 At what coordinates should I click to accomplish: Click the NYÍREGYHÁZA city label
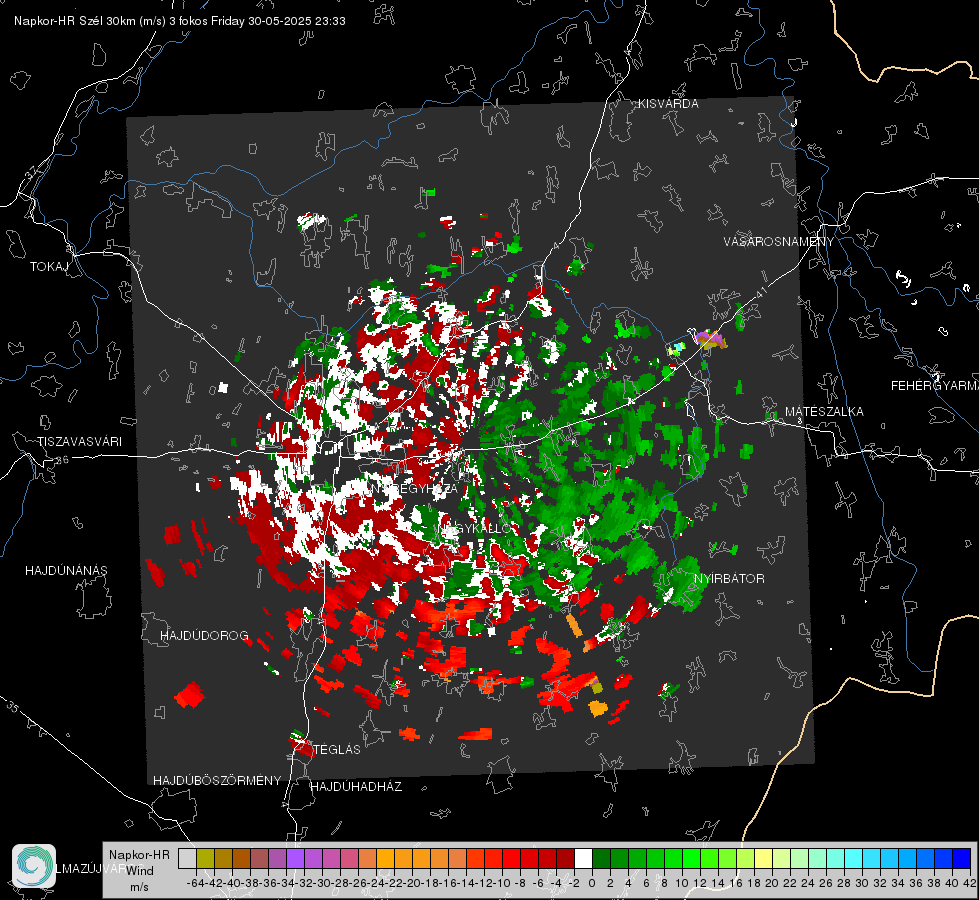pos(415,489)
